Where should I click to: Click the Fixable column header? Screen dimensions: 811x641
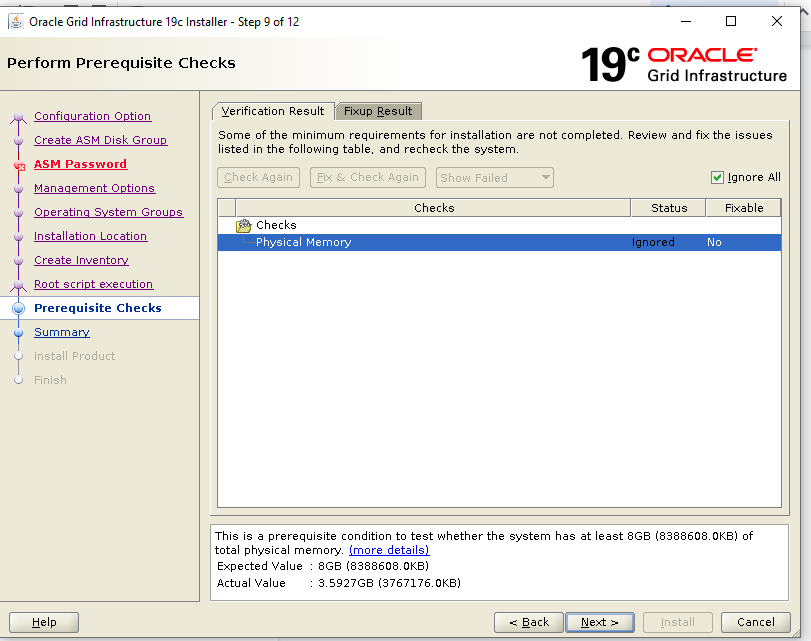click(x=744, y=208)
